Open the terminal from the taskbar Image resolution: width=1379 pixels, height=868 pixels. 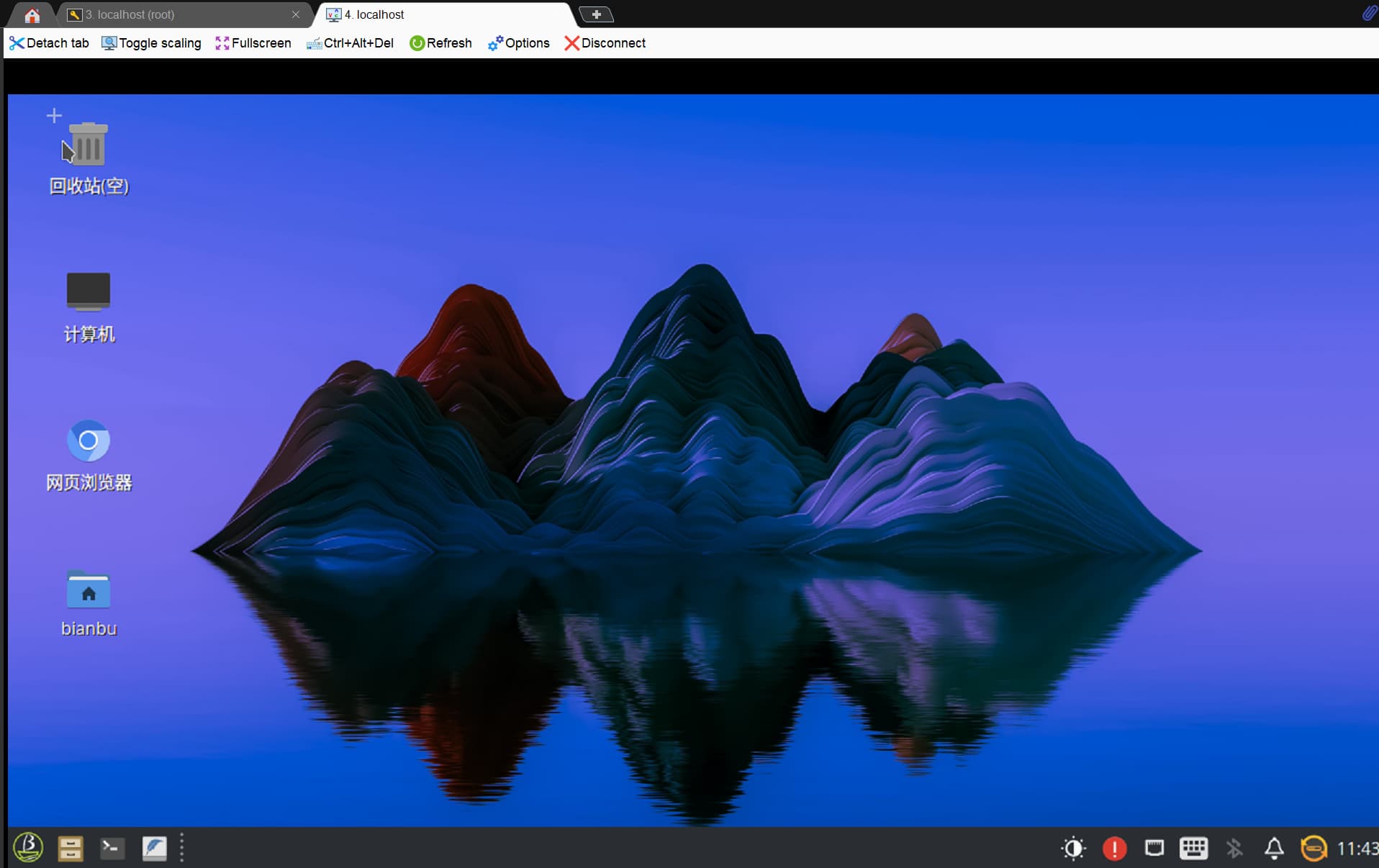click(112, 849)
